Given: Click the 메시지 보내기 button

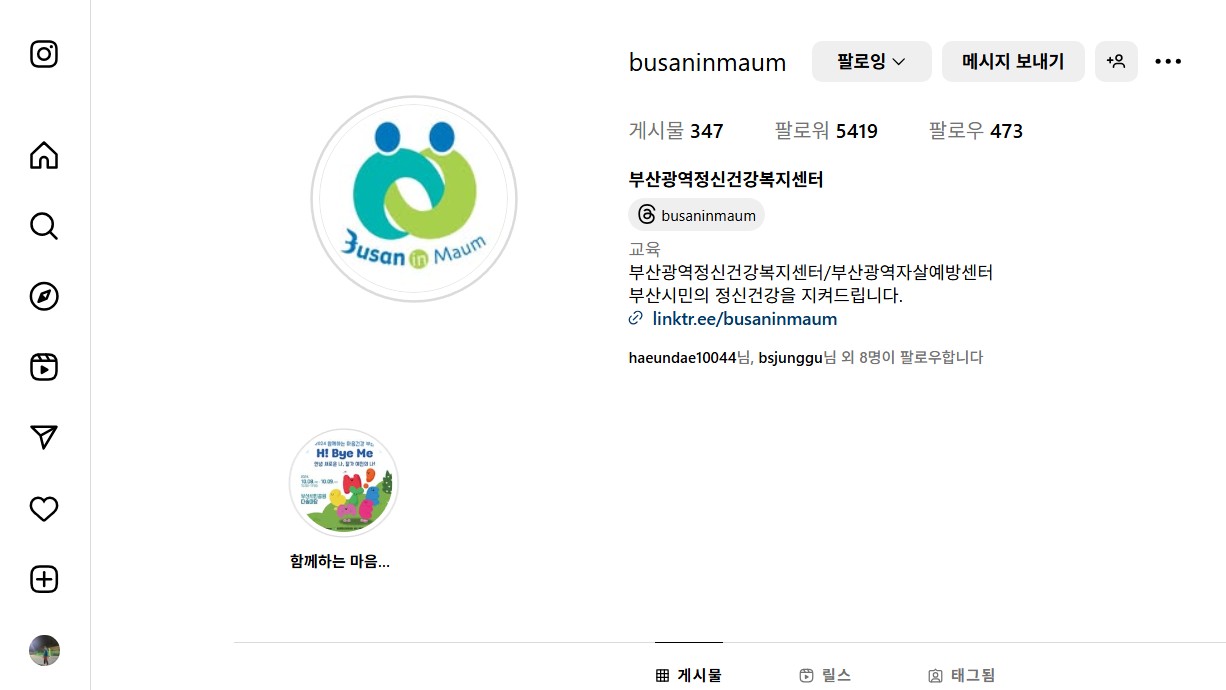Looking at the screenshot, I should click(1013, 61).
